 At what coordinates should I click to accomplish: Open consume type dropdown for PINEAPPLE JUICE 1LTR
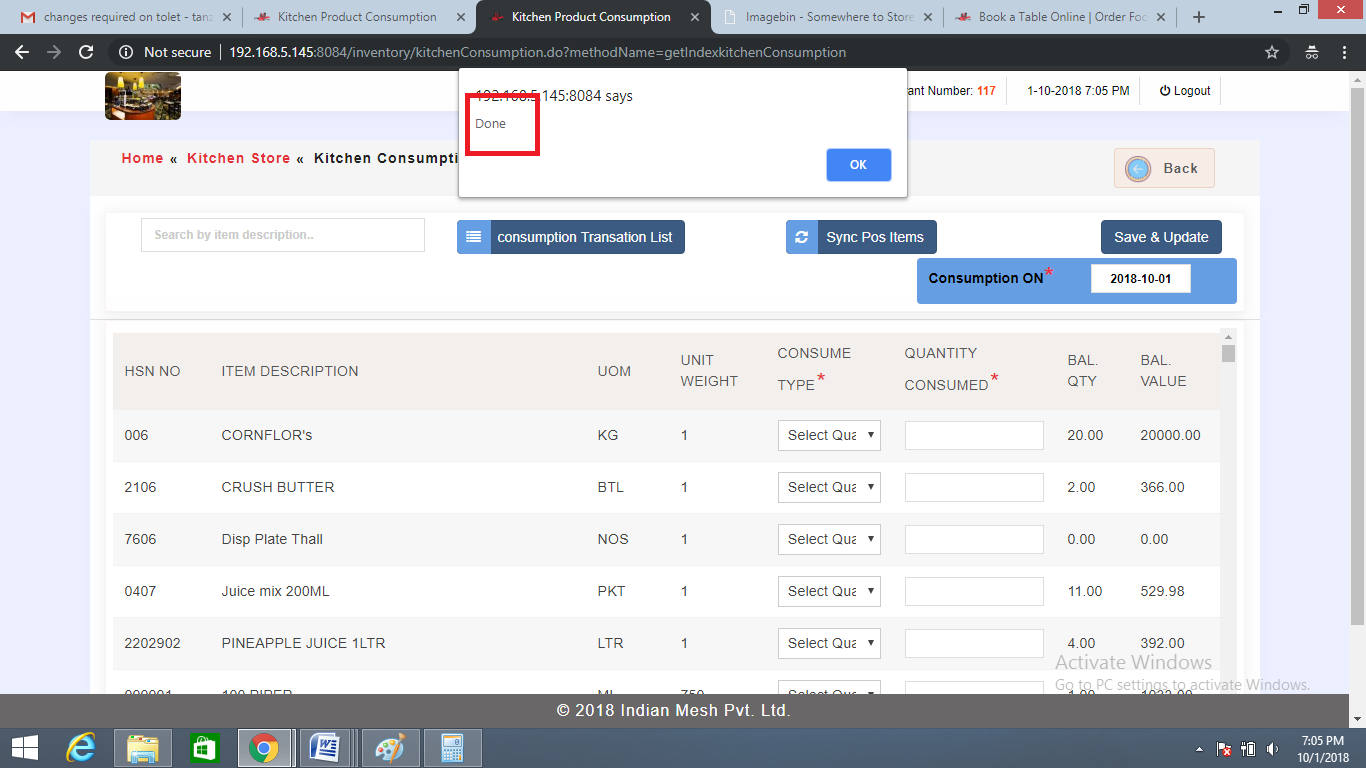[x=829, y=643]
